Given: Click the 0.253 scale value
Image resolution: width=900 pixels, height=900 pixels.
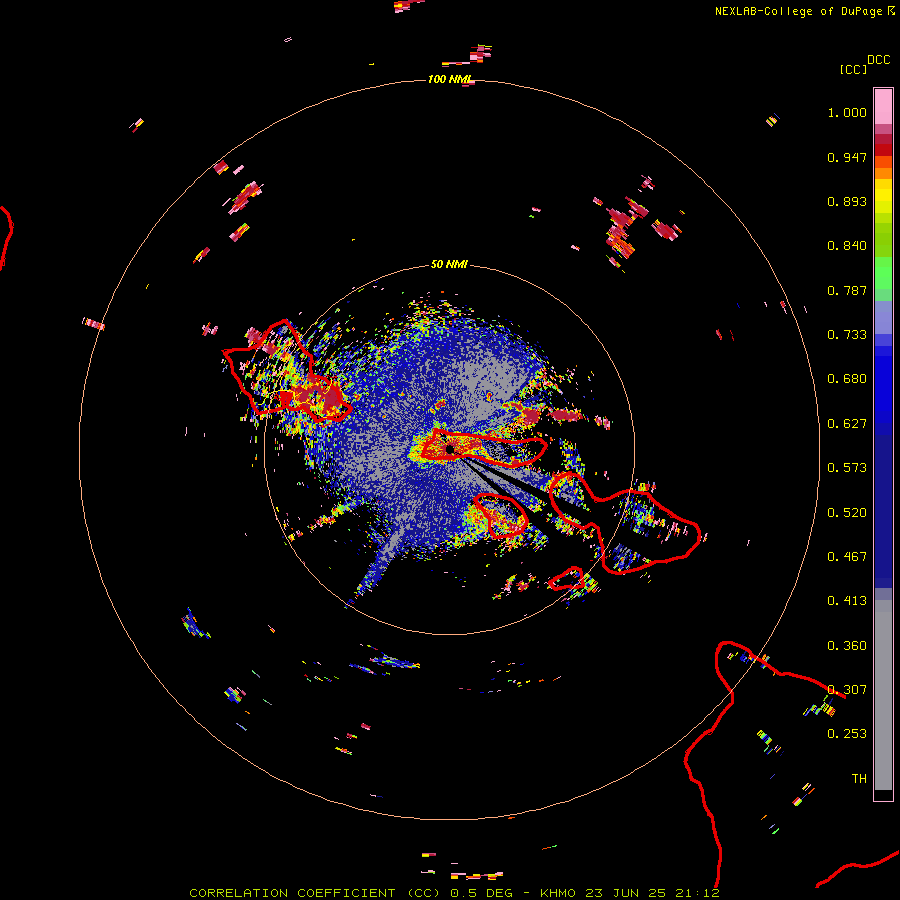Looking at the screenshot, I should coord(847,734).
